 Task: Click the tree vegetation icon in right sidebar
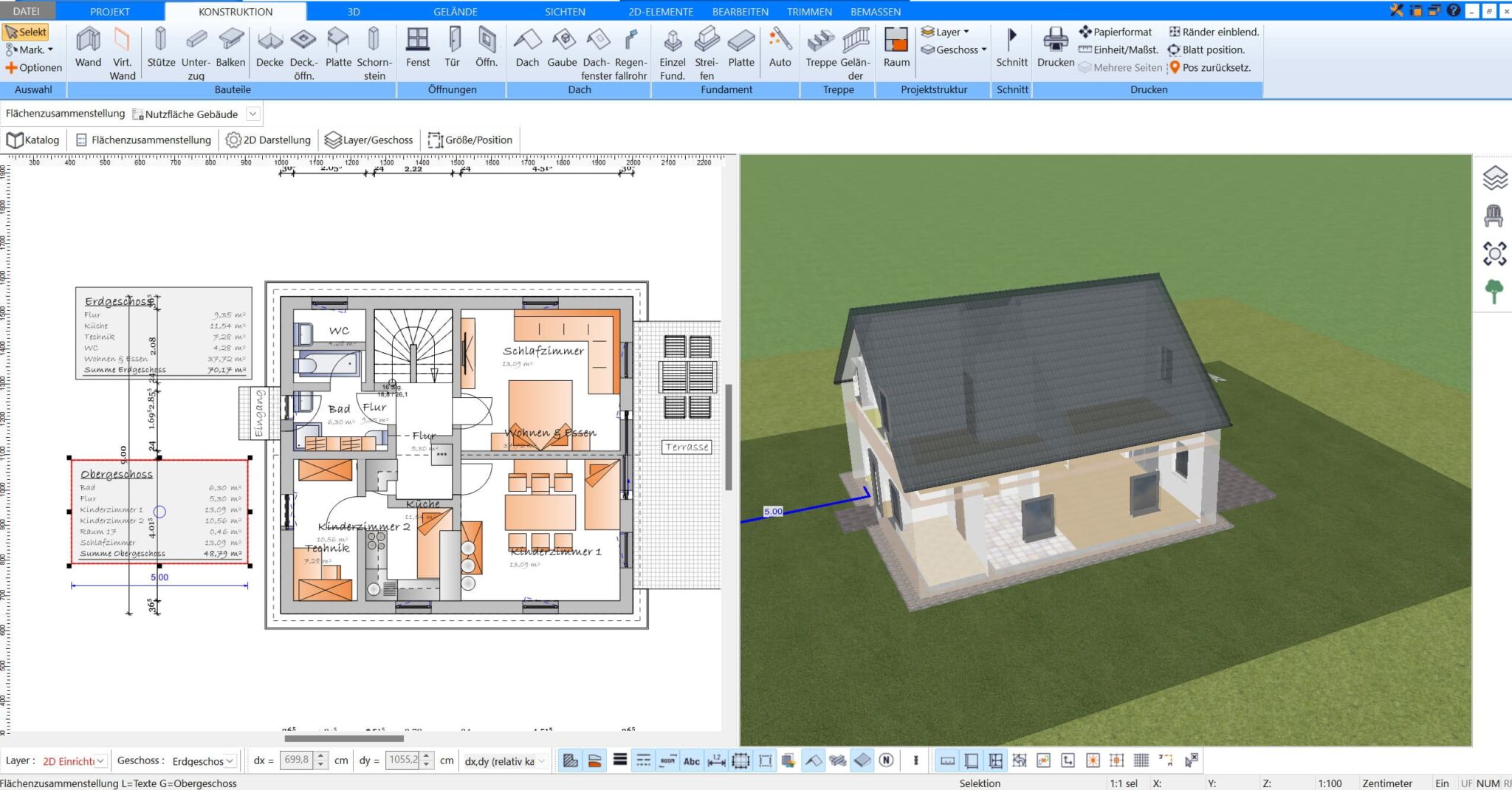pyautogui.click(x=1496, y=292)
